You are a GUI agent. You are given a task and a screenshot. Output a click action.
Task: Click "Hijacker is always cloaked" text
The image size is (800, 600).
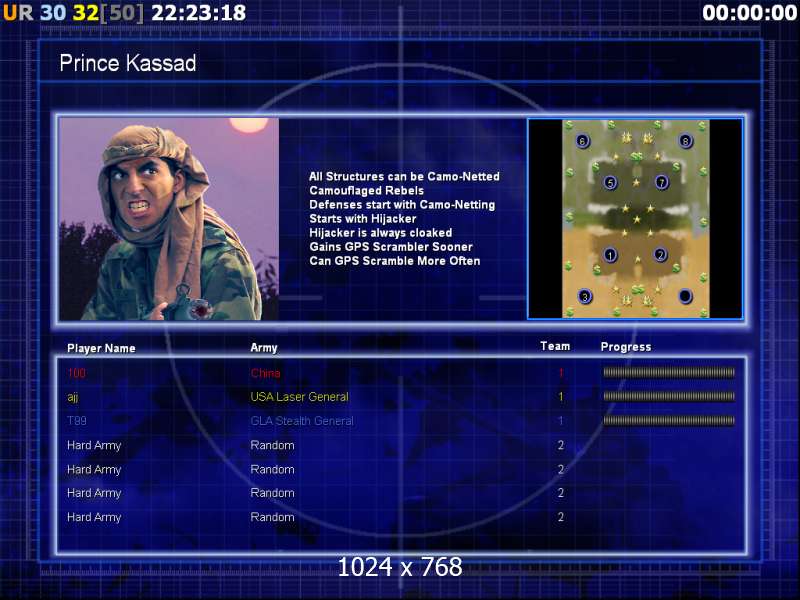pos(381,233)
